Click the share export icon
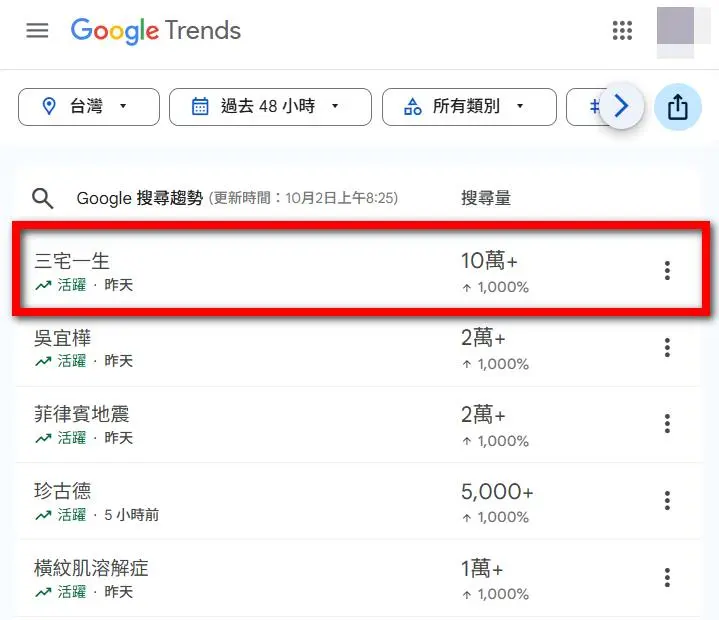 point(677,106)
